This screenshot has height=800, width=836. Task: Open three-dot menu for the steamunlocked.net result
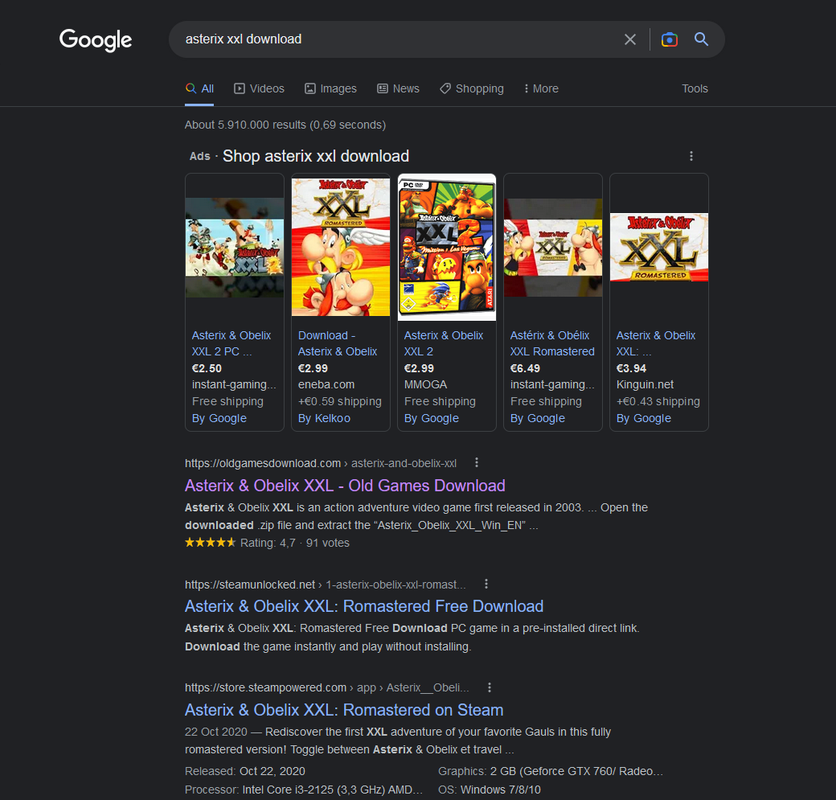(486, 584)
